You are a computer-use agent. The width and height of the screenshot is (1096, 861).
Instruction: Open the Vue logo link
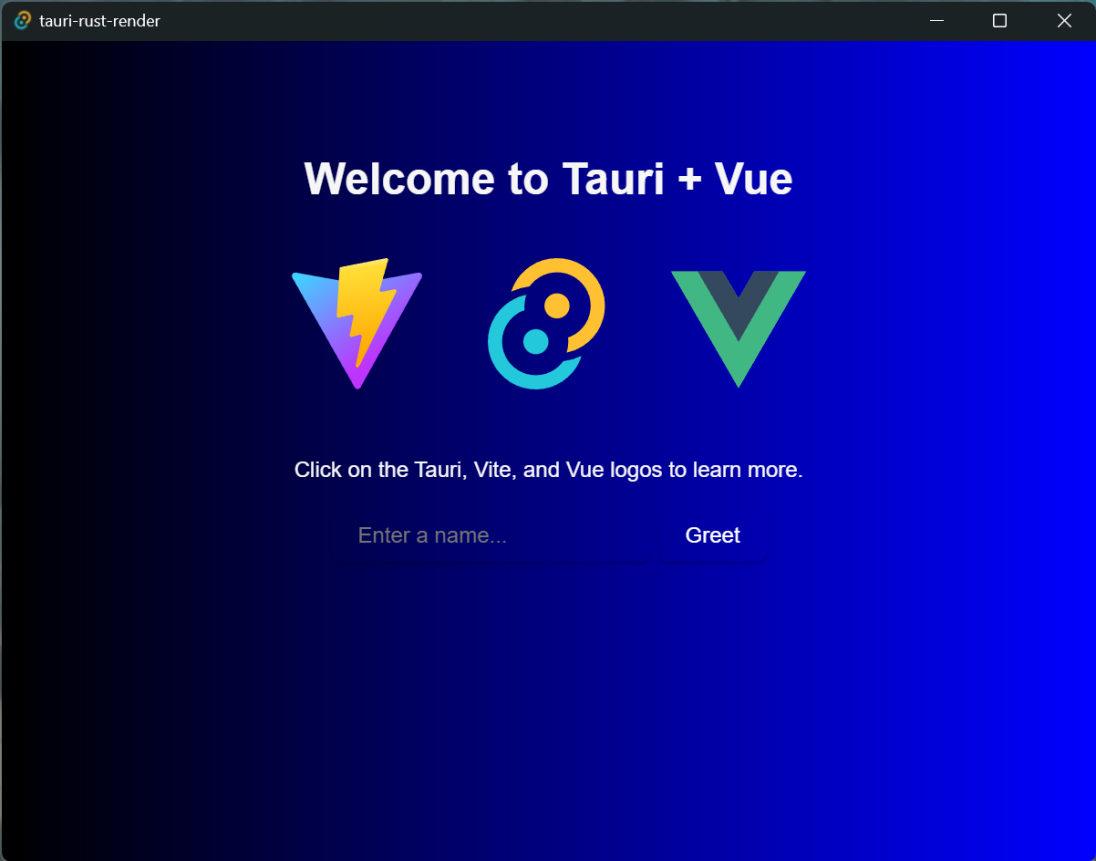tap(738, 328)
